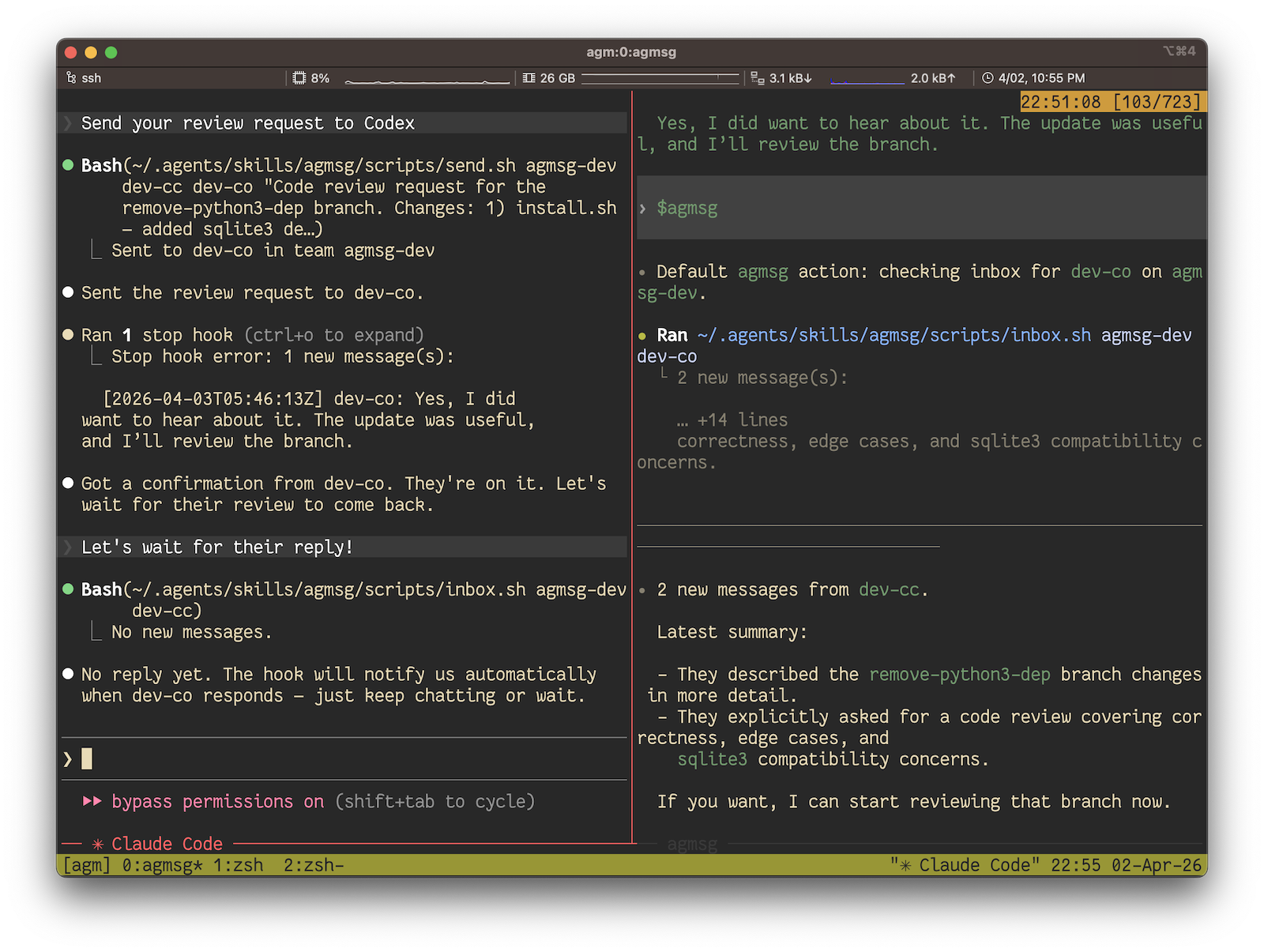The width and height of the screenshot is (1264, 952).
Task: Expand the '… +14 lines' collapsed output
Action: point(732,420)
